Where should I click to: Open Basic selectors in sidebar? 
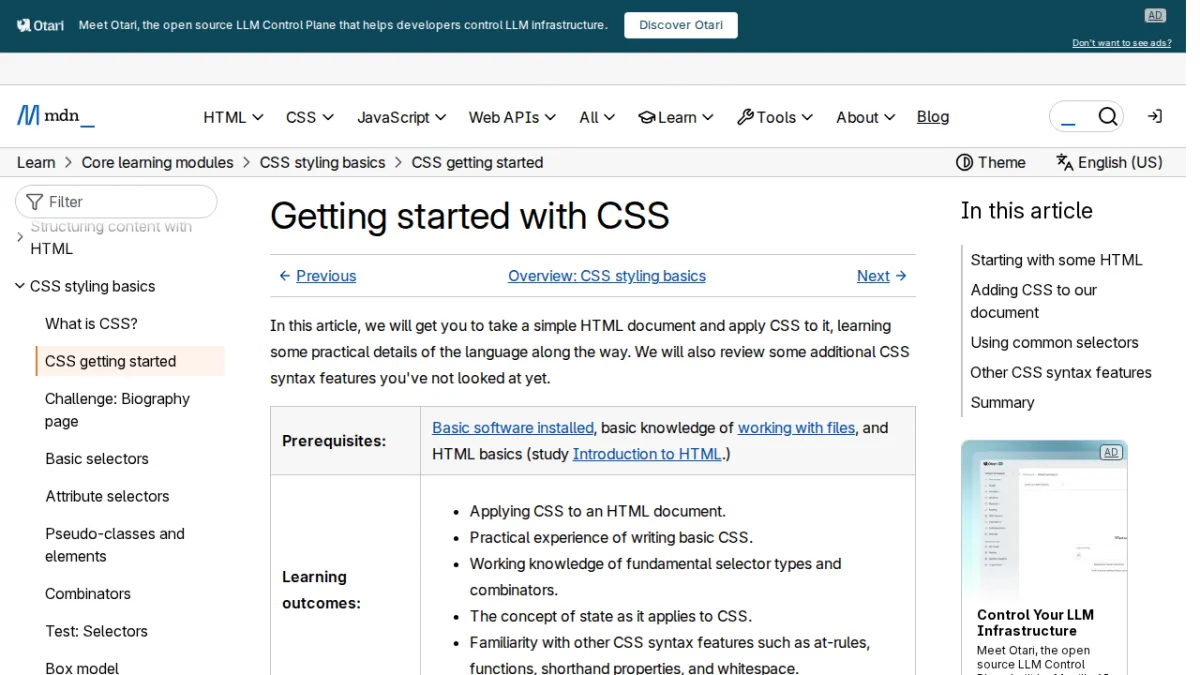pyautogui.click(x=97, y=459)
